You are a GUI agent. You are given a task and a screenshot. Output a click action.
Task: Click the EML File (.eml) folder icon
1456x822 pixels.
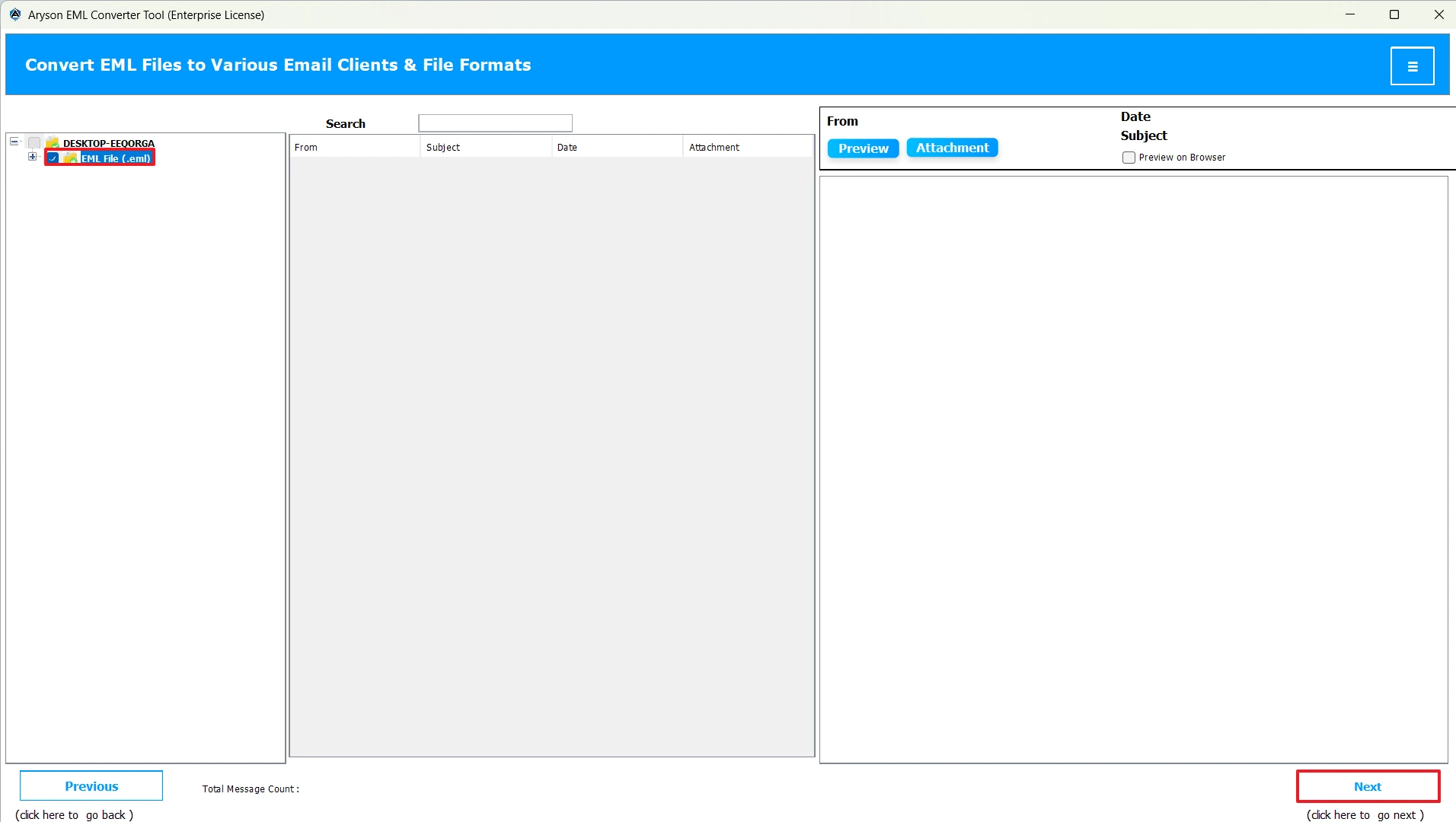[71, 158]
